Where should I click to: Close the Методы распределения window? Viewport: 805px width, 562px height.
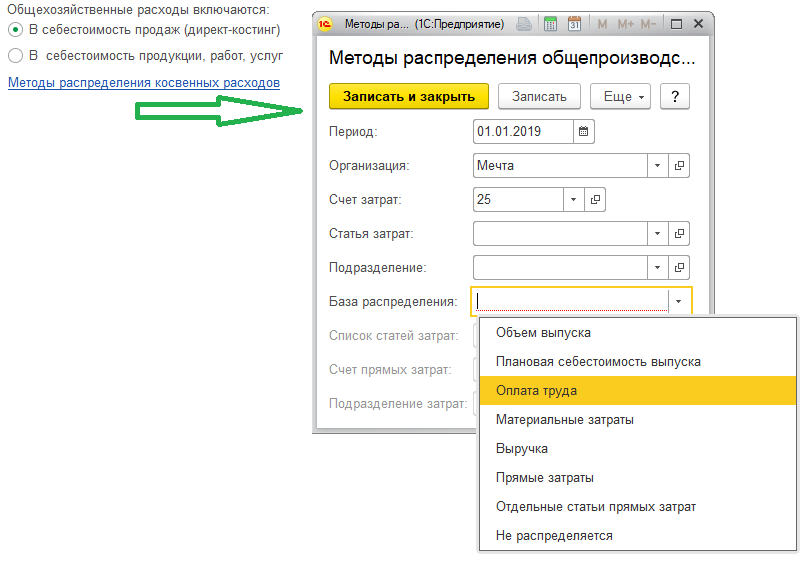pyautogui.click(x=698, y=24)
